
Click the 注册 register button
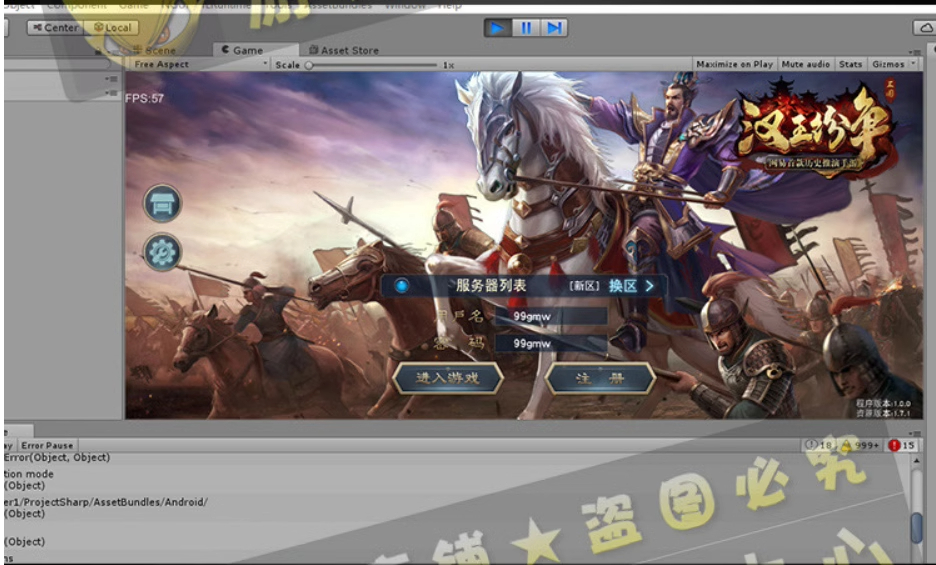(x=600, y=378)
